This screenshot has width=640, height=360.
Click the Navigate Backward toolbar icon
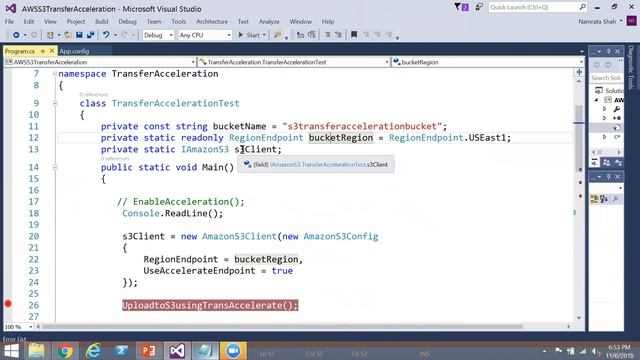(16, 35)
